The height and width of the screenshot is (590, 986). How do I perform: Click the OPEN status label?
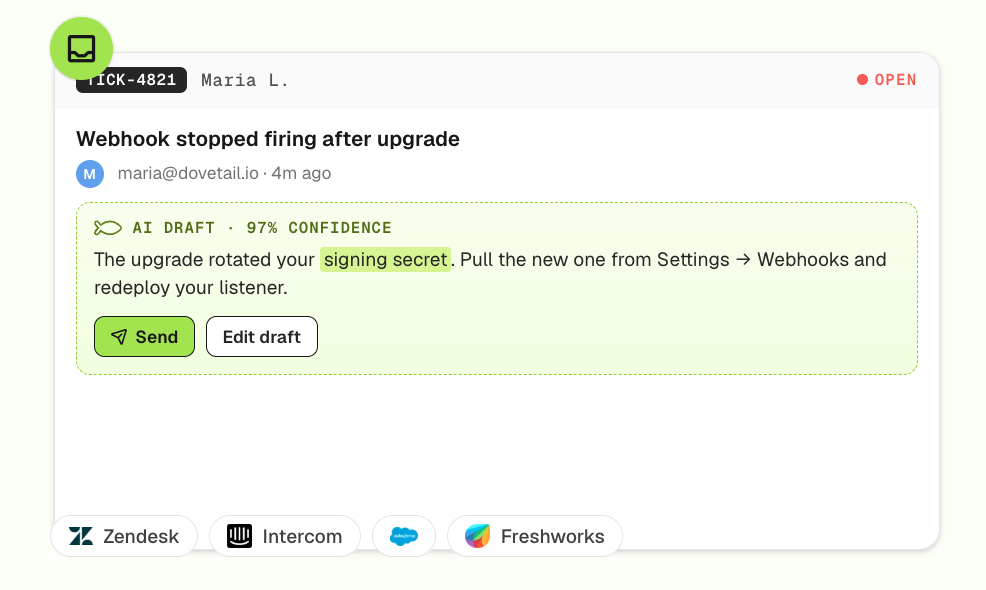(x=895, y=80)
